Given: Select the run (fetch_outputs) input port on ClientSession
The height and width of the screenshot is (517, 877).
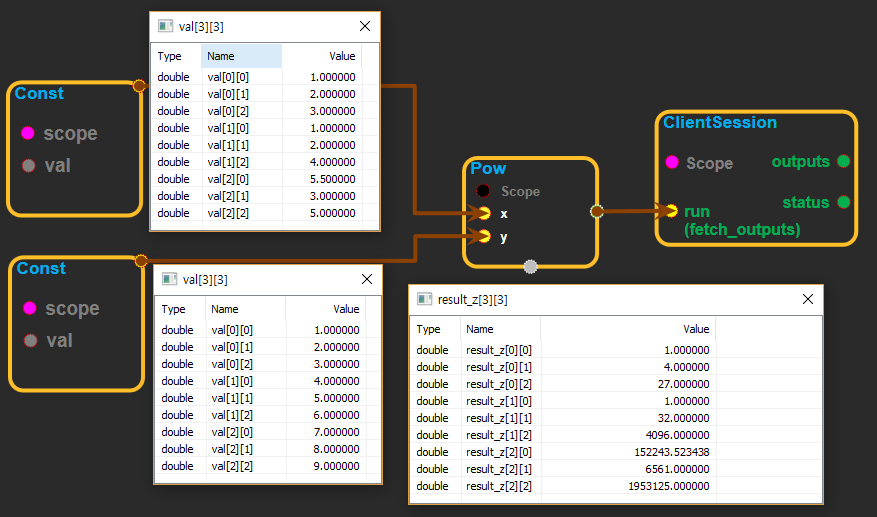Looking at the screenshot, I should tap(671, 211).
